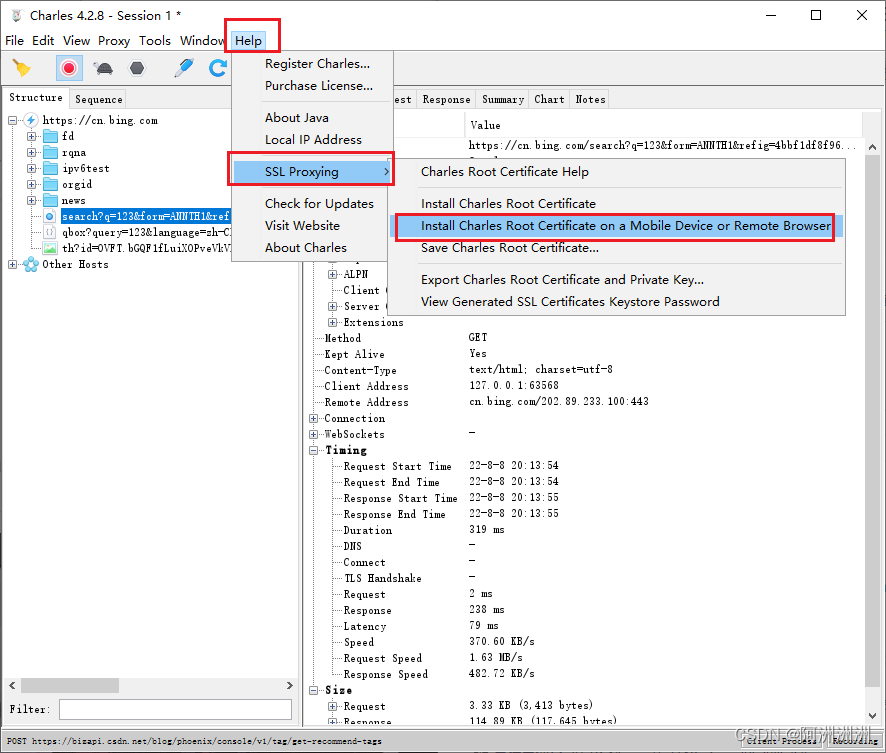886x753 pixels.
Task: Open the Edit menu
Action: tap(43, 41)
